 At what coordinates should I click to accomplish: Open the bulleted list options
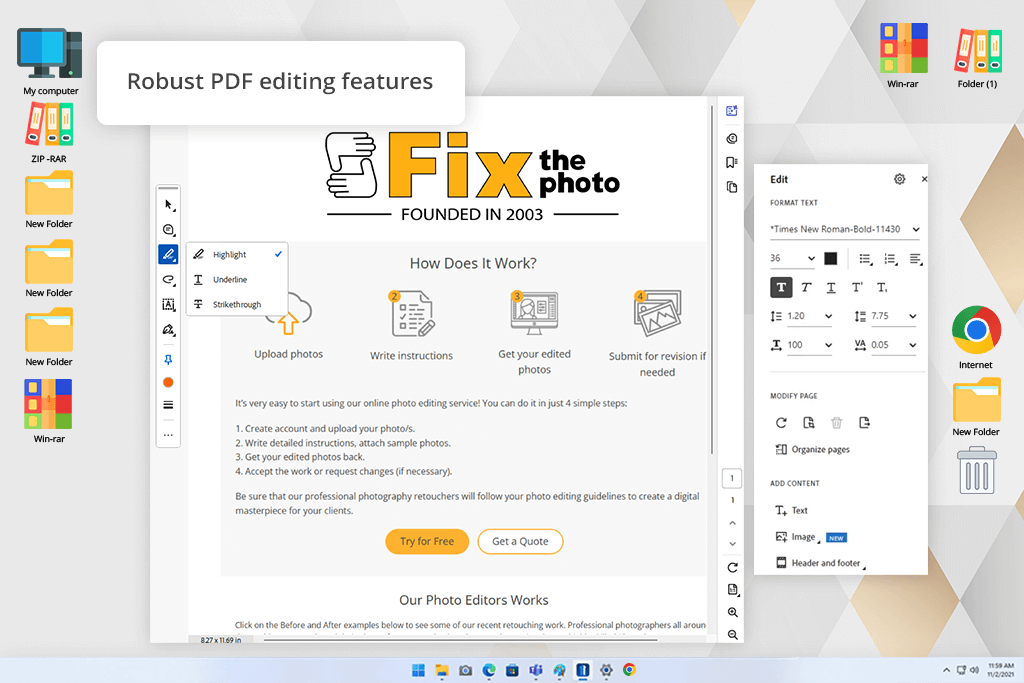coord(865,259)
